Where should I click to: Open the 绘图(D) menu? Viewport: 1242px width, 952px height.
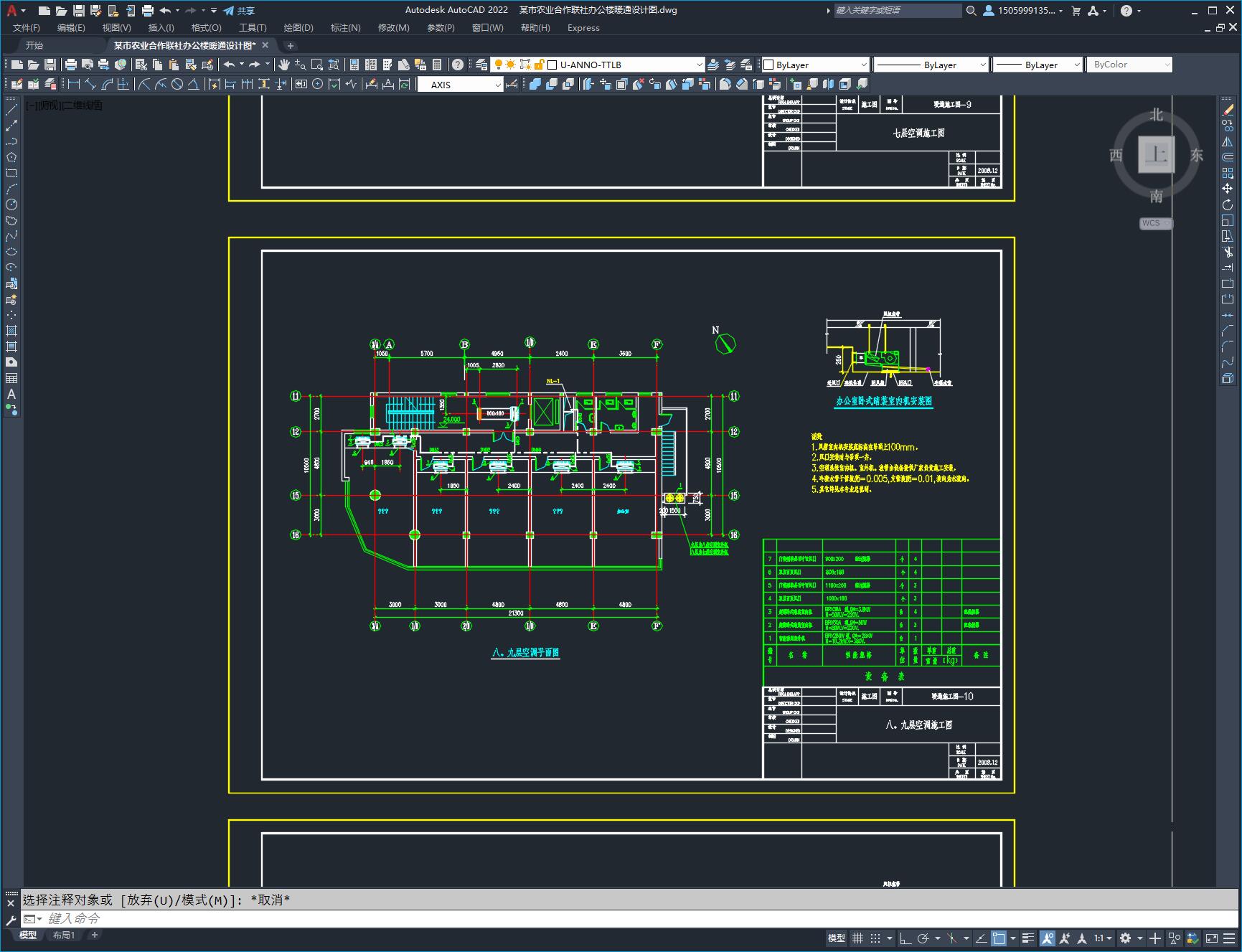(x=298, y=28)
